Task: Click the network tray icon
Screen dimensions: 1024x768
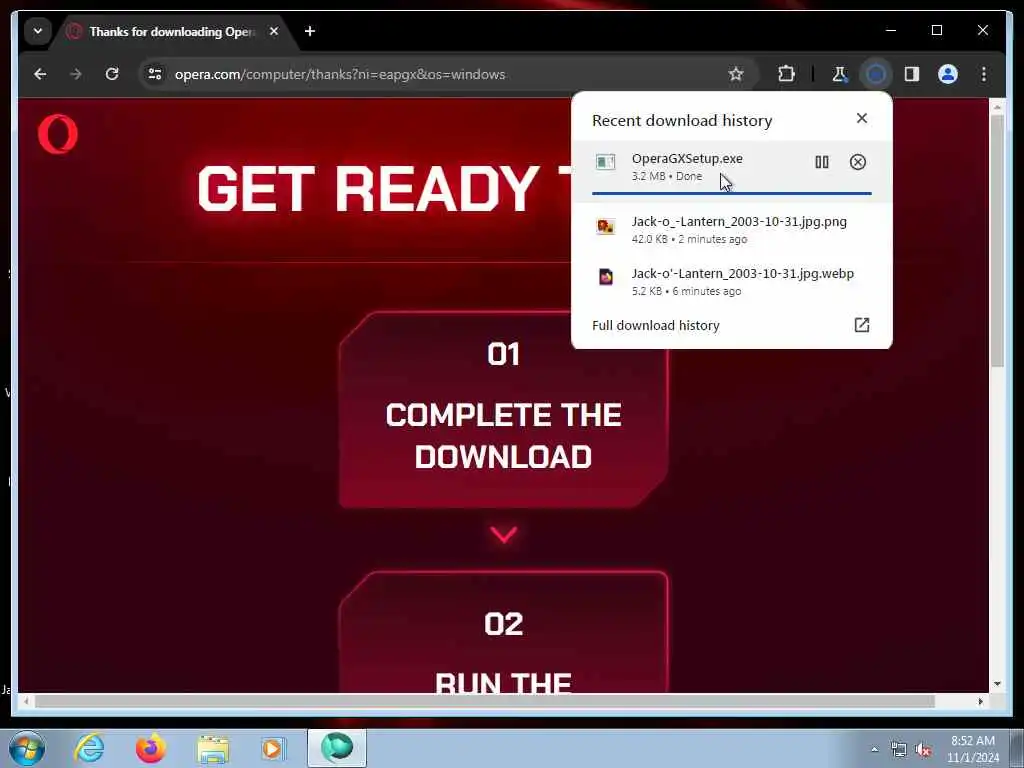Action: [x=899, y=750]
